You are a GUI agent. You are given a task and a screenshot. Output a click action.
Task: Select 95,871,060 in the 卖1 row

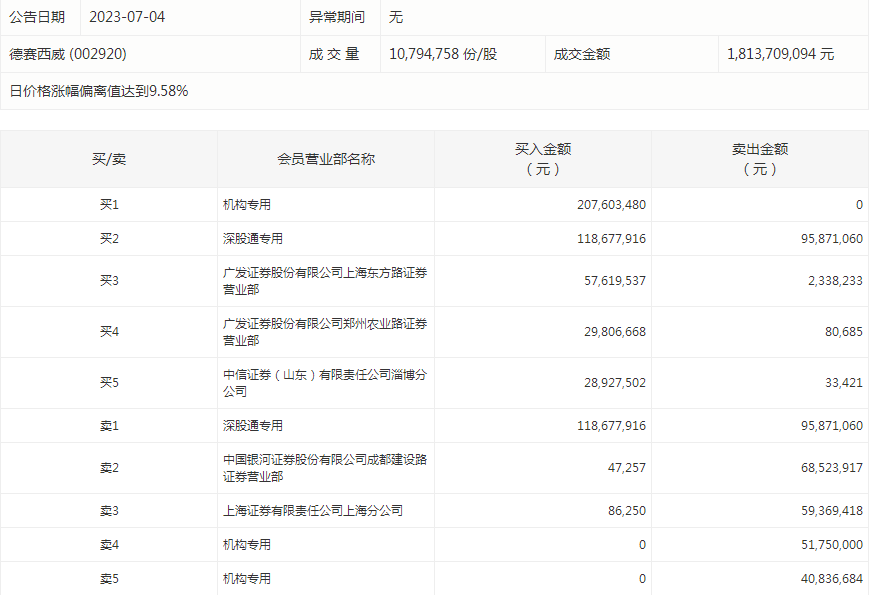pyautogui.click(x=832, y=425)
